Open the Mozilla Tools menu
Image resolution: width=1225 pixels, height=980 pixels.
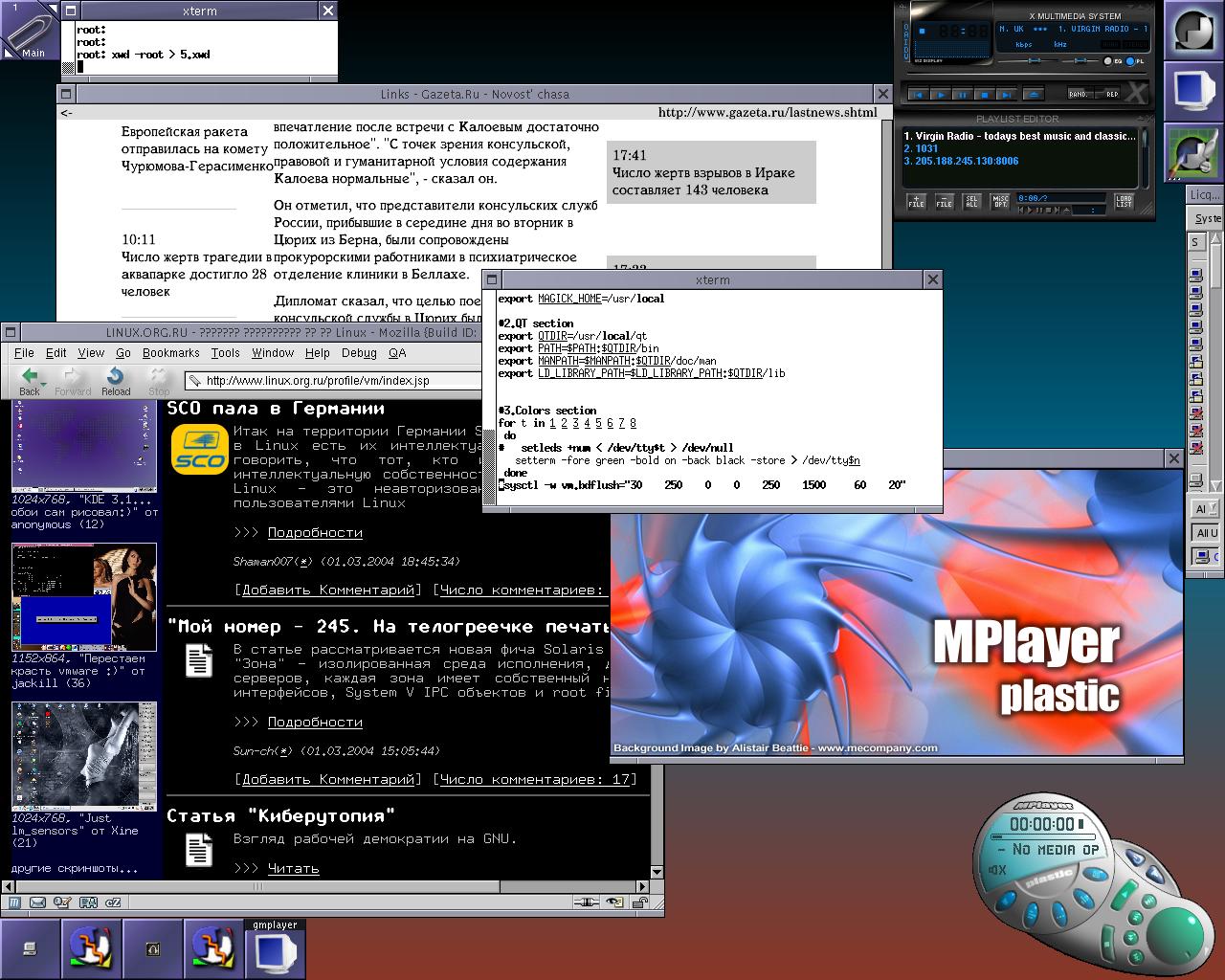[x=226, y=353]
